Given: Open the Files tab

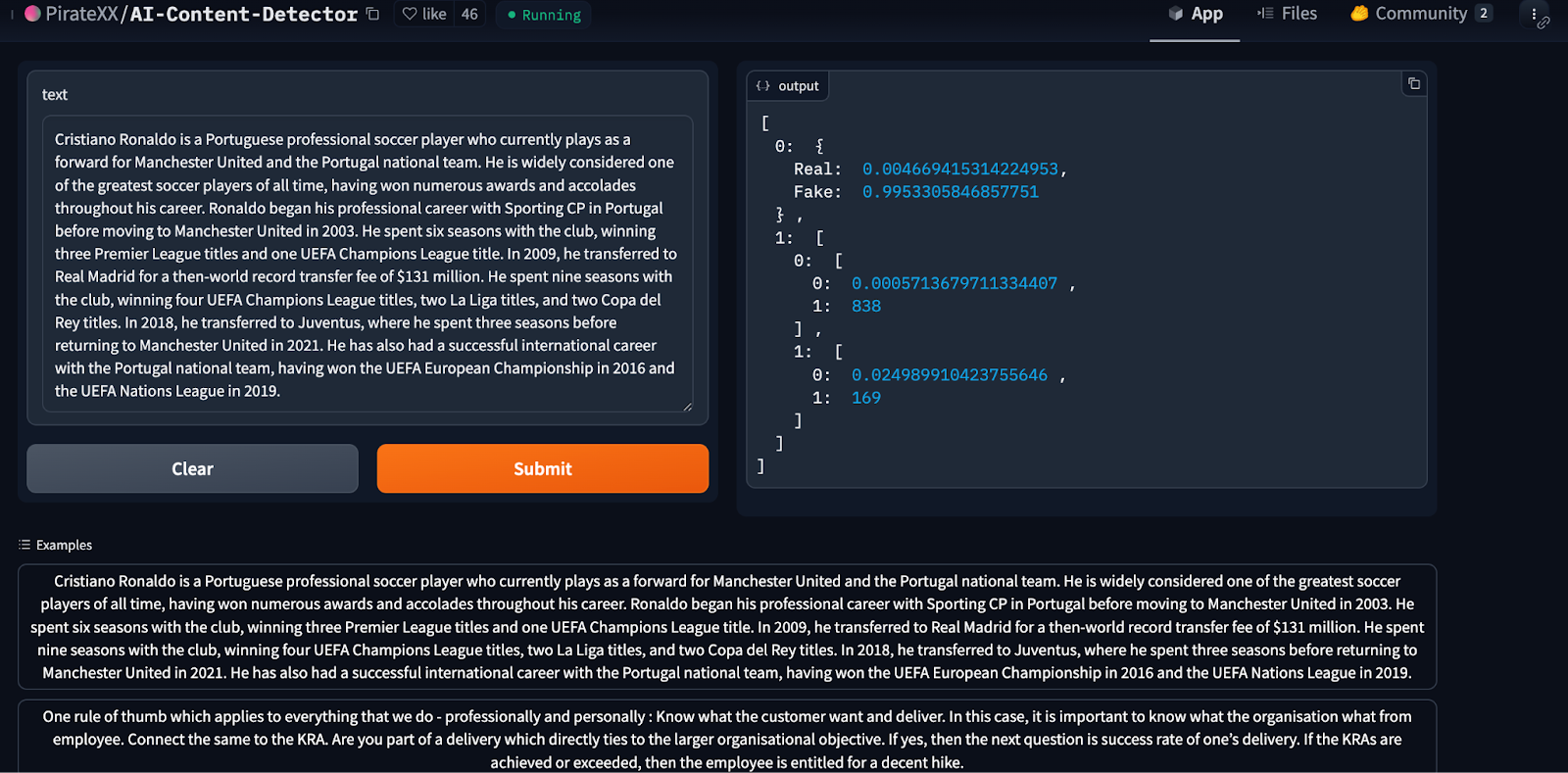Looking at the screenshot, I should (1287, 14).
